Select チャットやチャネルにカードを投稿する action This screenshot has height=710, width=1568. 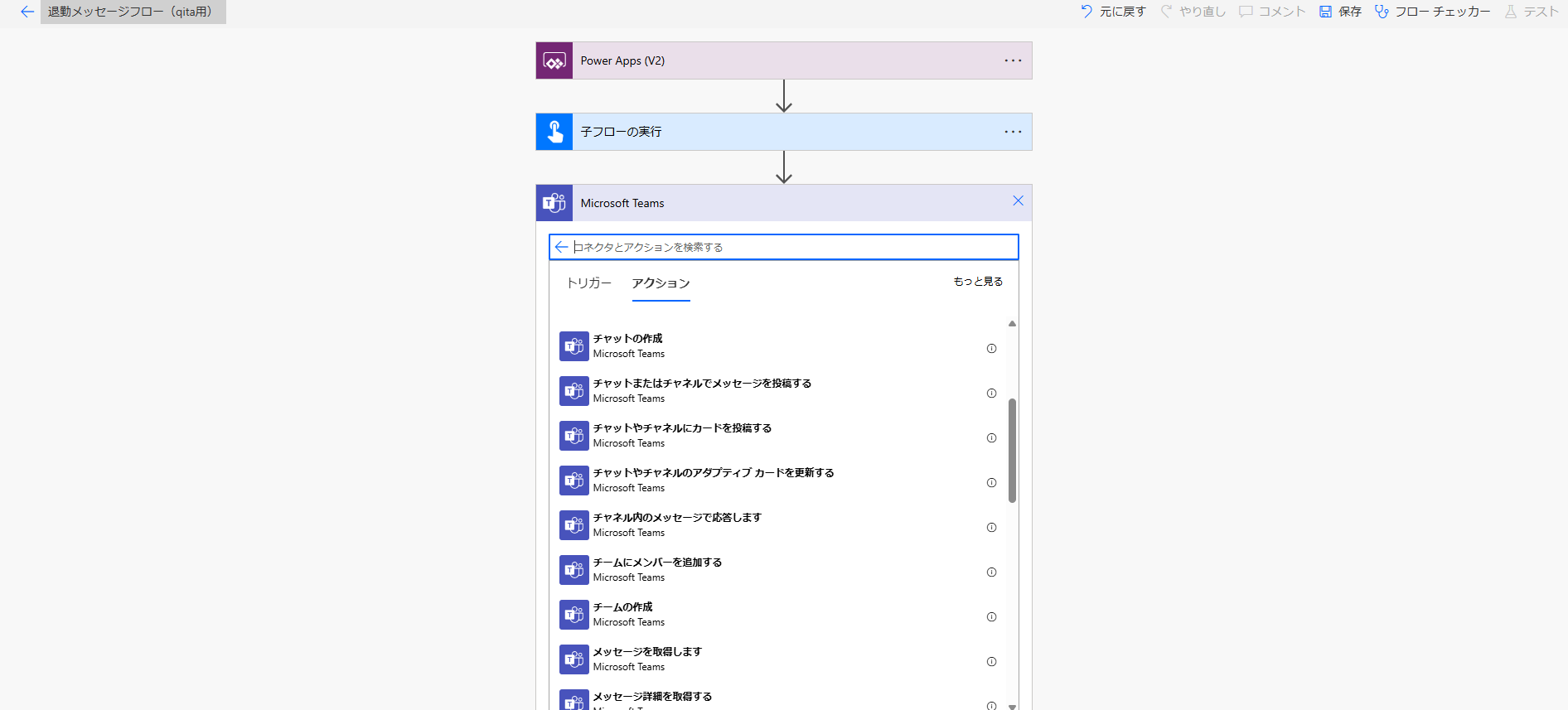(x=777, y=436)
